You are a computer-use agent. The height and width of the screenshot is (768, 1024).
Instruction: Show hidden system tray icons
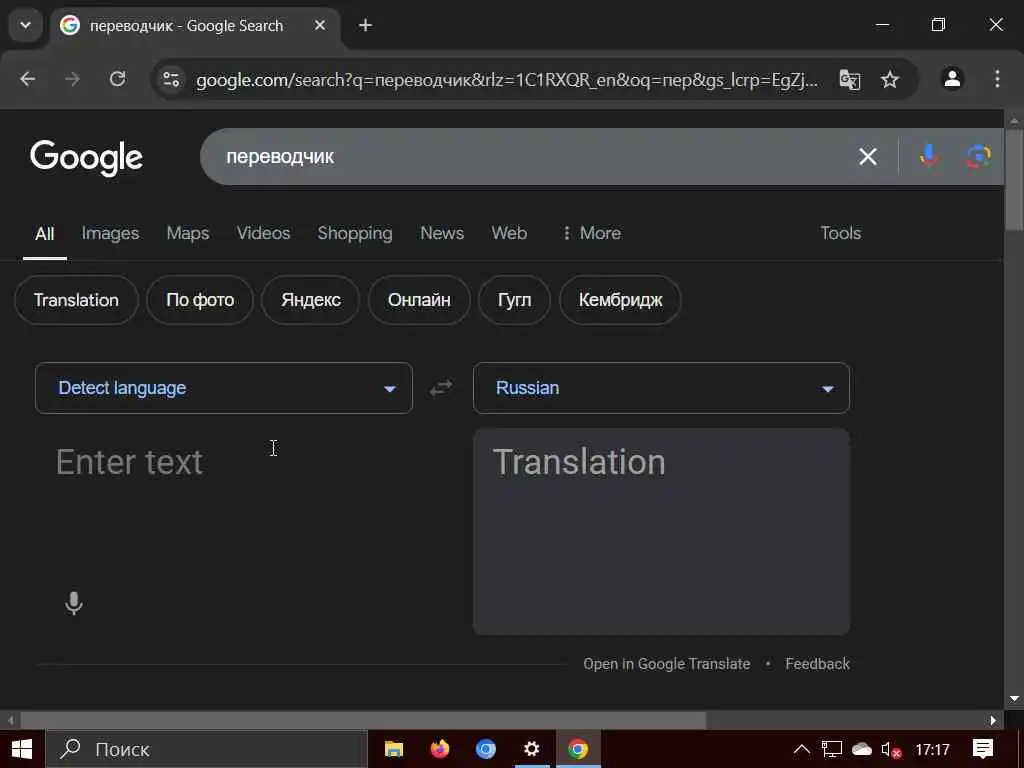click(801, 750)
